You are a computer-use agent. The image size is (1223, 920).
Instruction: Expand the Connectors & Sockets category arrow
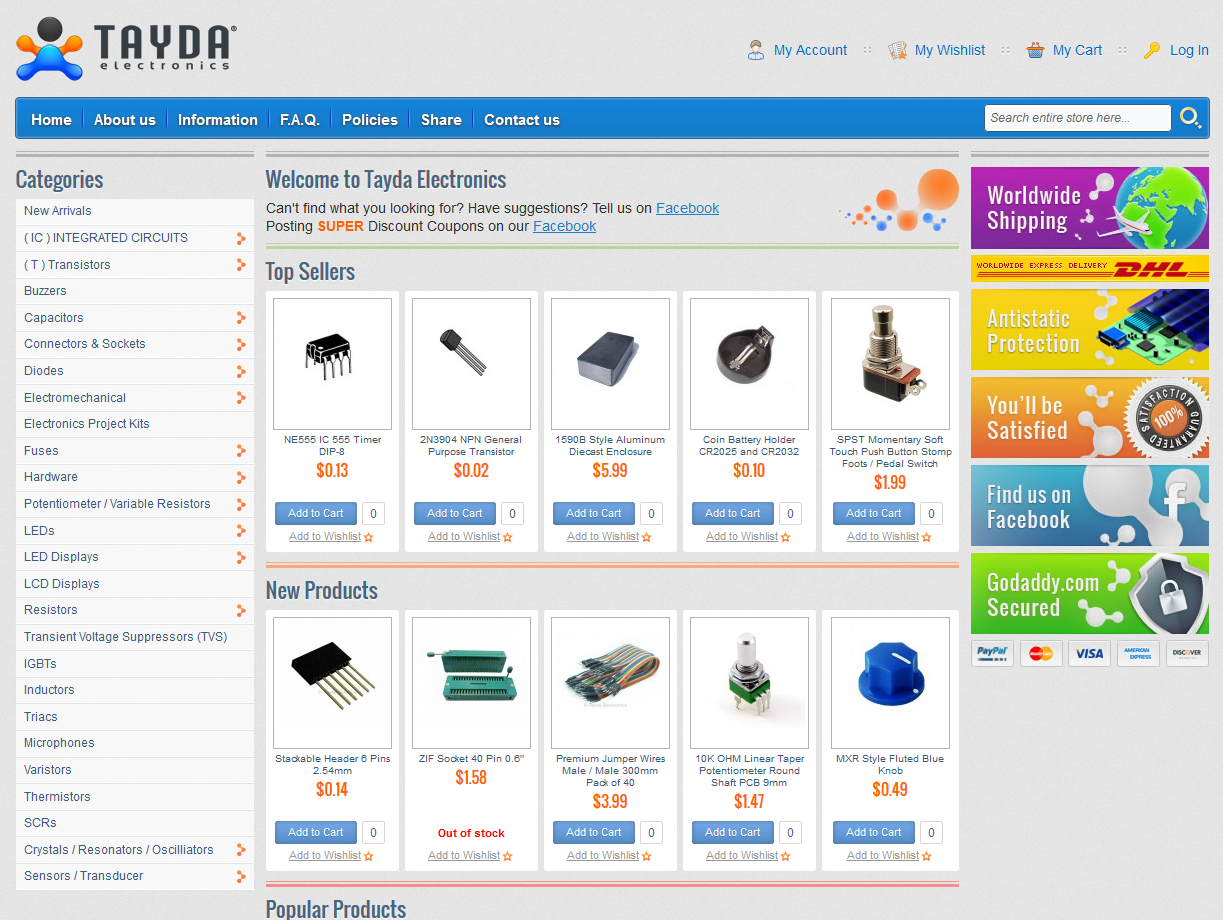tap(241, 345)
